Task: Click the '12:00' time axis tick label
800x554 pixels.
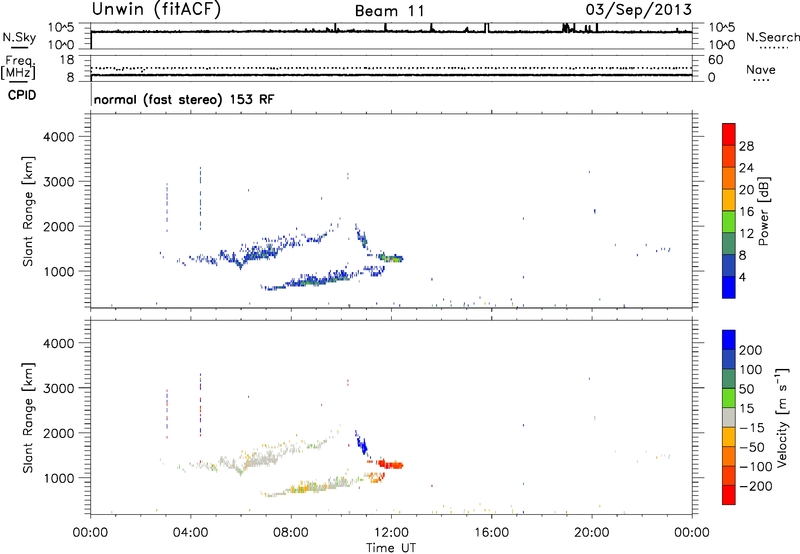Action: pos(391,533)
